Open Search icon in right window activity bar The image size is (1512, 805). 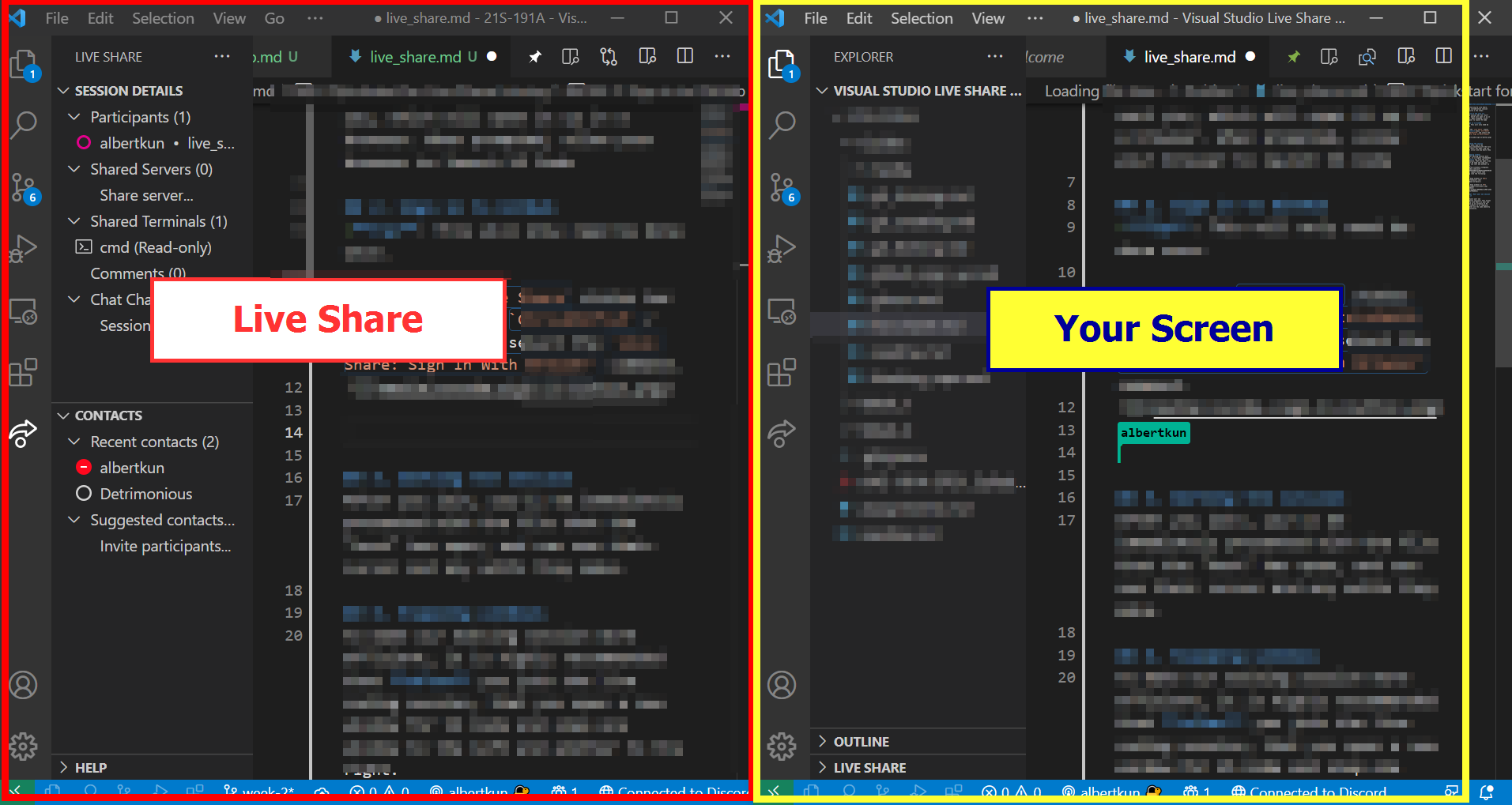(x=782, y=125)
